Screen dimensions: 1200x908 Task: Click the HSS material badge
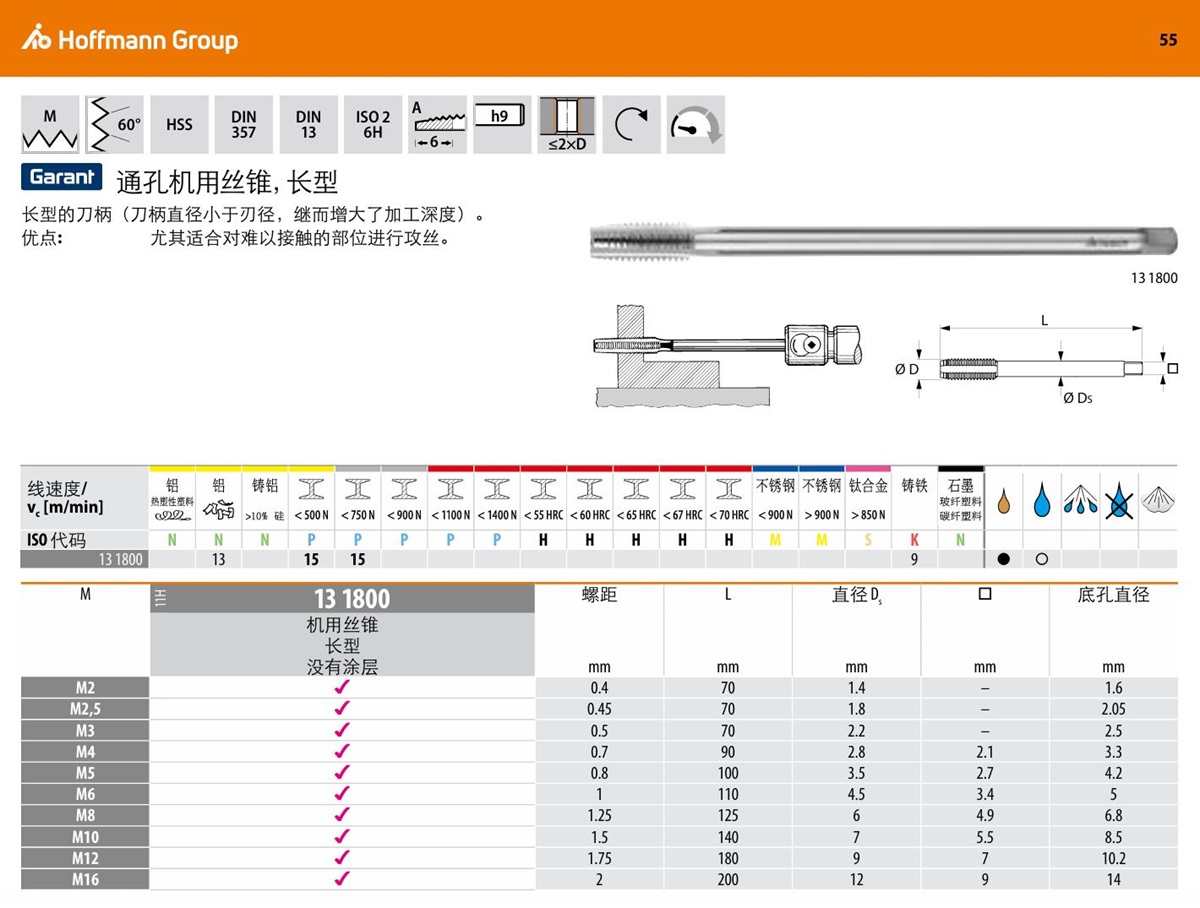tap(179, 125)
